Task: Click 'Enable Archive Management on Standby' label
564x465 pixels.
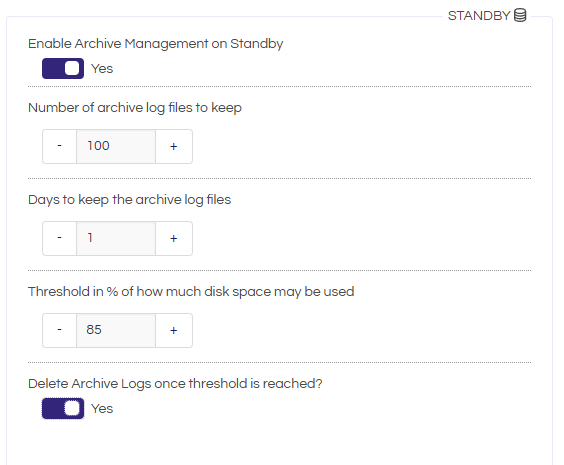Action: click(x=156, y=44)
